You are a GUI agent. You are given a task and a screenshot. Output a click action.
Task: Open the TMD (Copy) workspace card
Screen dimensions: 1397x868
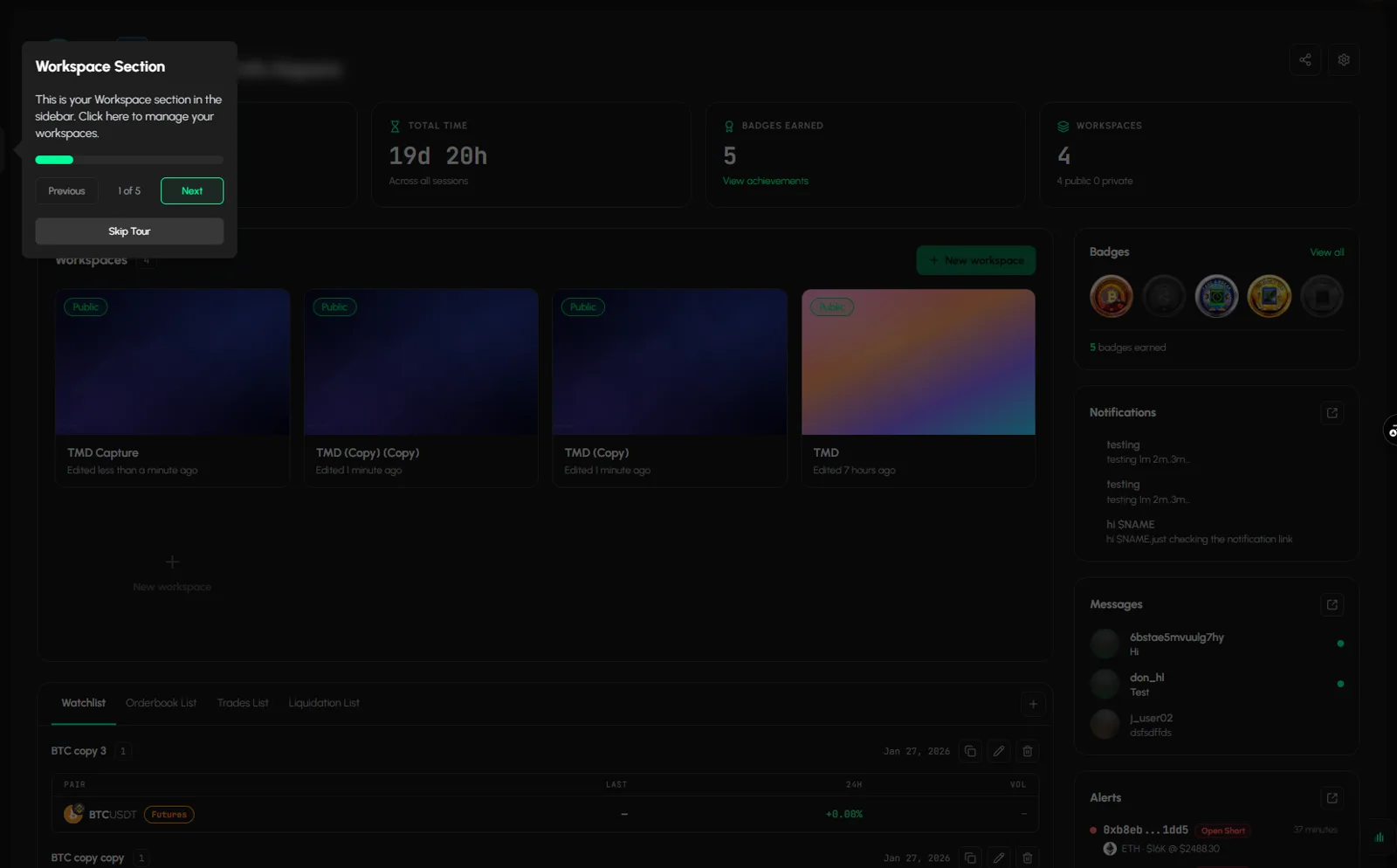670,388
